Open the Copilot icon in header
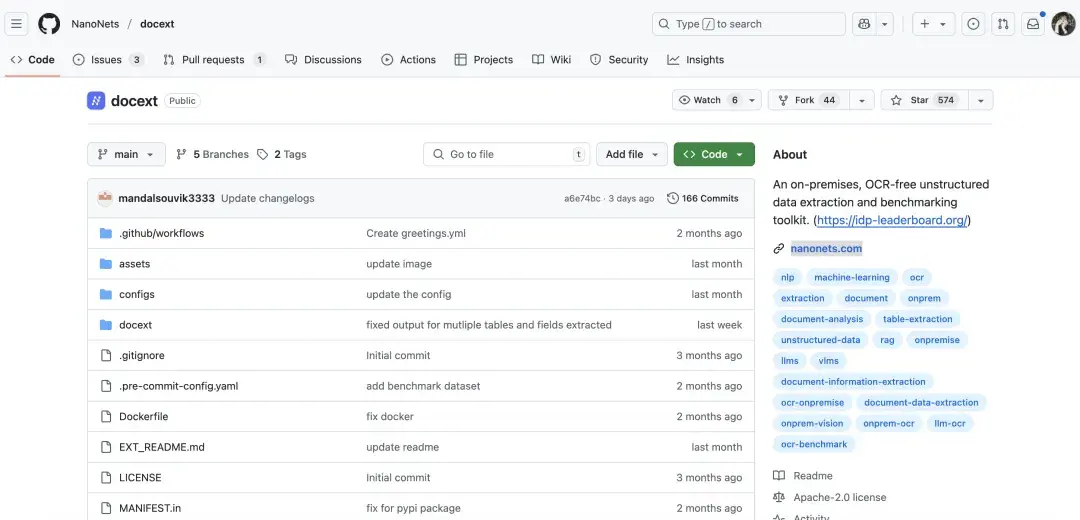The image size is (1080, 520). click(864, 24)
